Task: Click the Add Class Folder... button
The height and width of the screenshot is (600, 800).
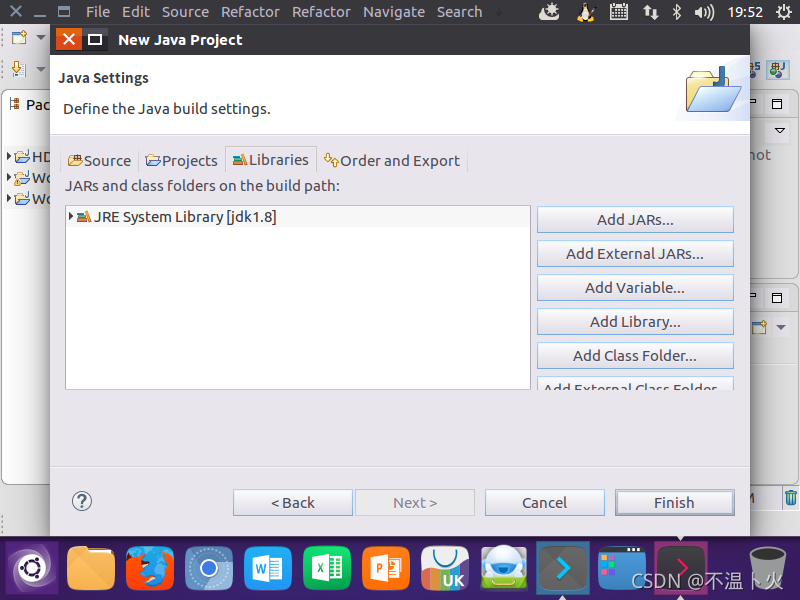Action: point(635,356)
